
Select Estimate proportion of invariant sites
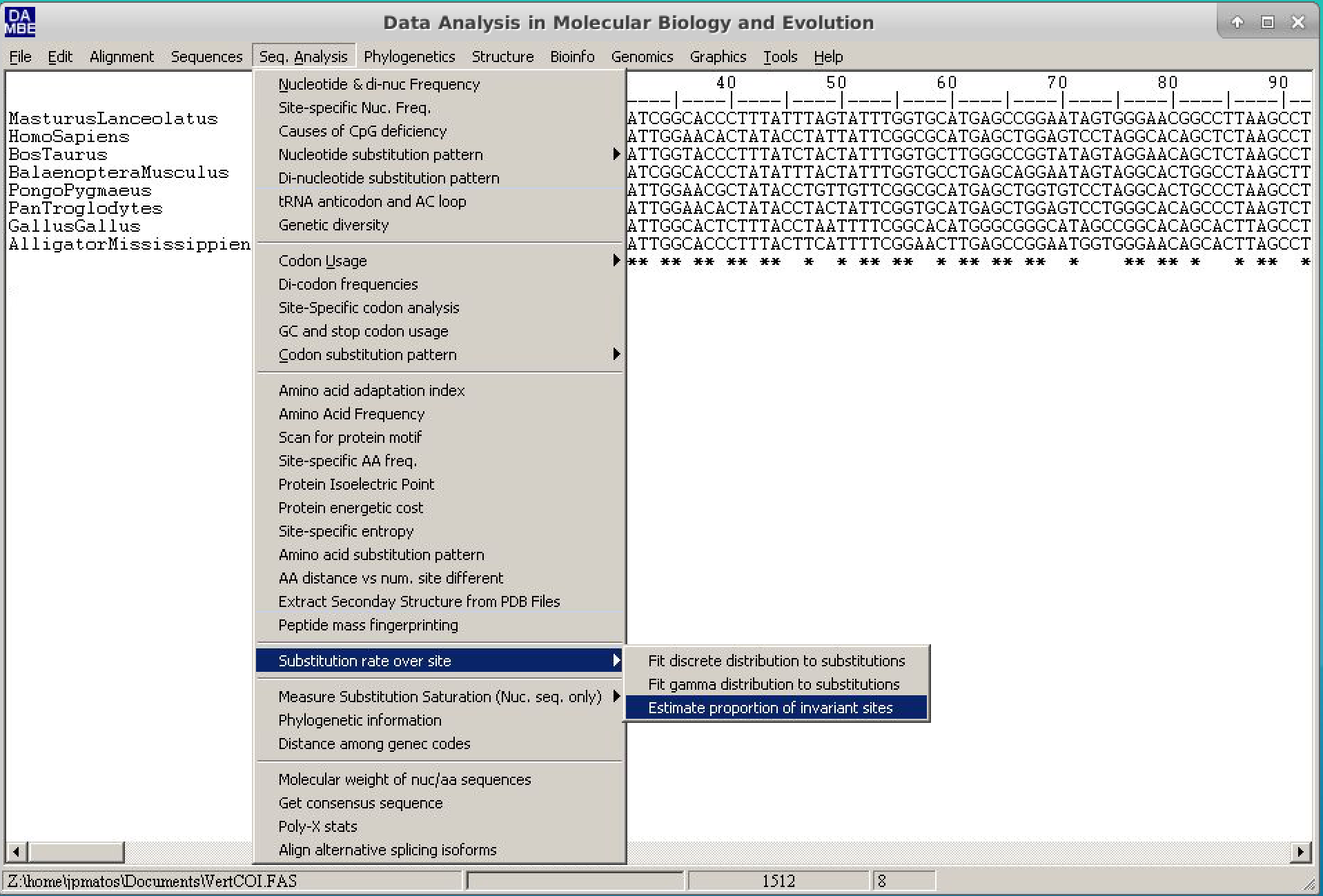(x=776, y=708)
